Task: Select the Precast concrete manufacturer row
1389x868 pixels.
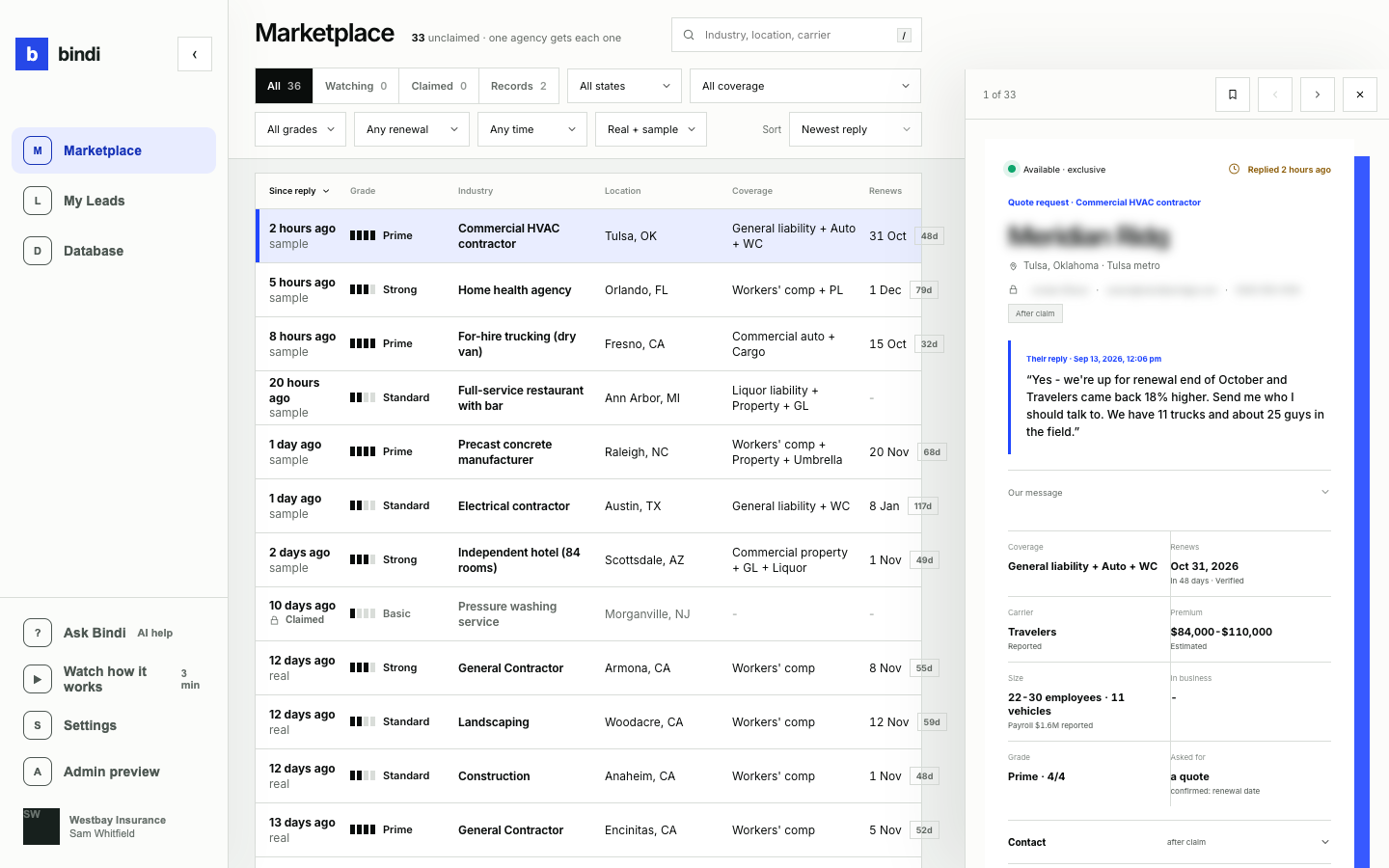Action: pyautogui.click(x=588, y=452)
